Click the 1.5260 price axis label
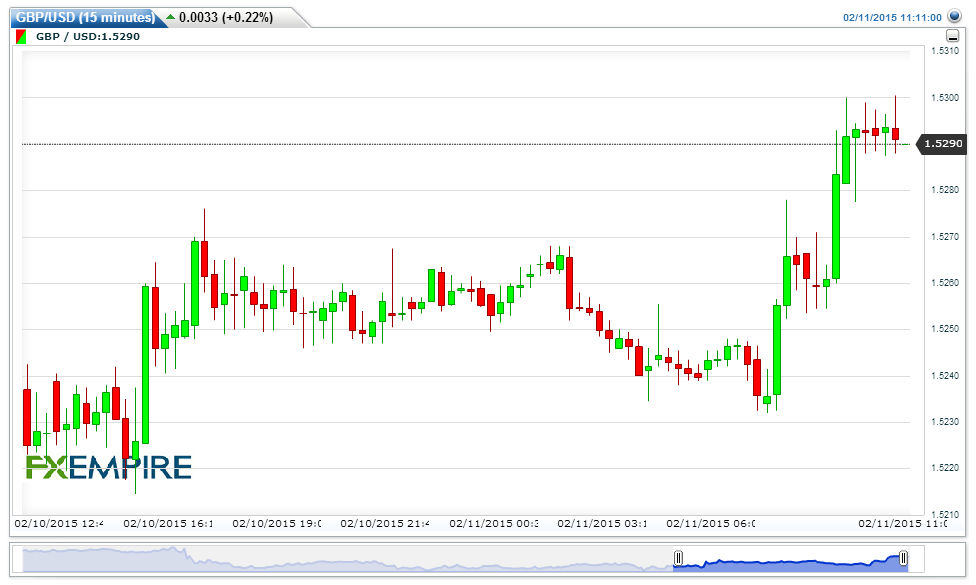This screenshot has height=585, width=976. 944,283
